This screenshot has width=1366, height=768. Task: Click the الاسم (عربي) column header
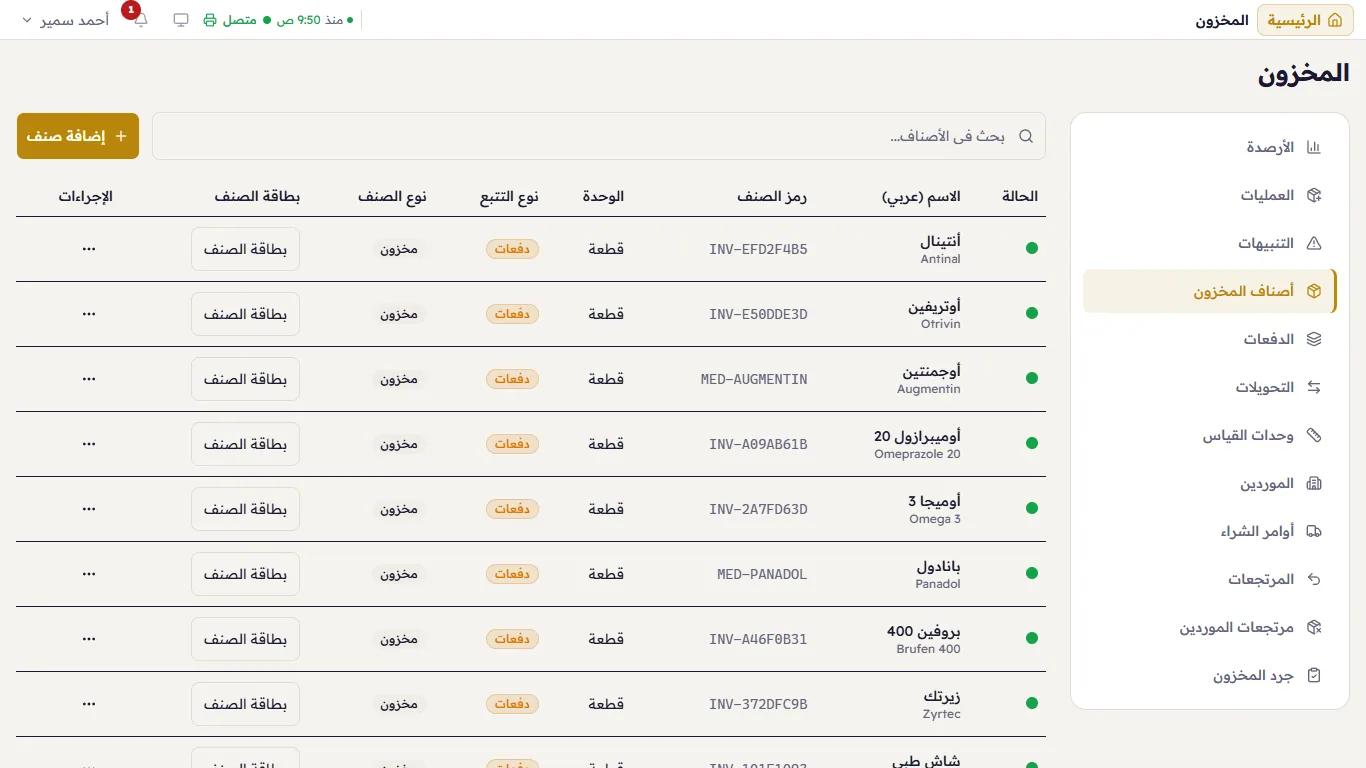[921, 197]
